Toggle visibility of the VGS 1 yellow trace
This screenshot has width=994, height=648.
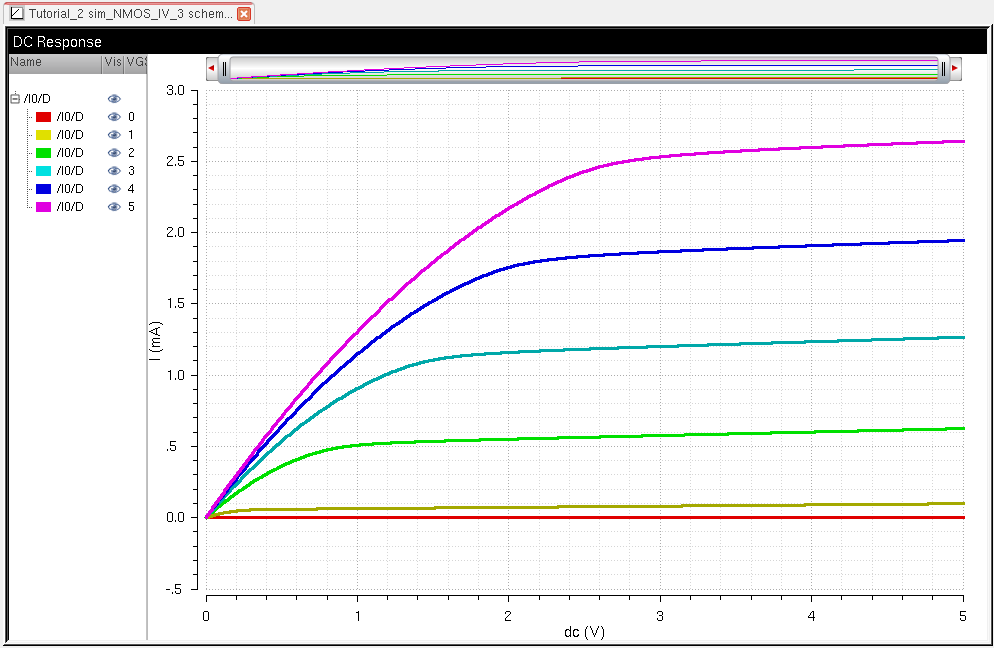point(114,134)
